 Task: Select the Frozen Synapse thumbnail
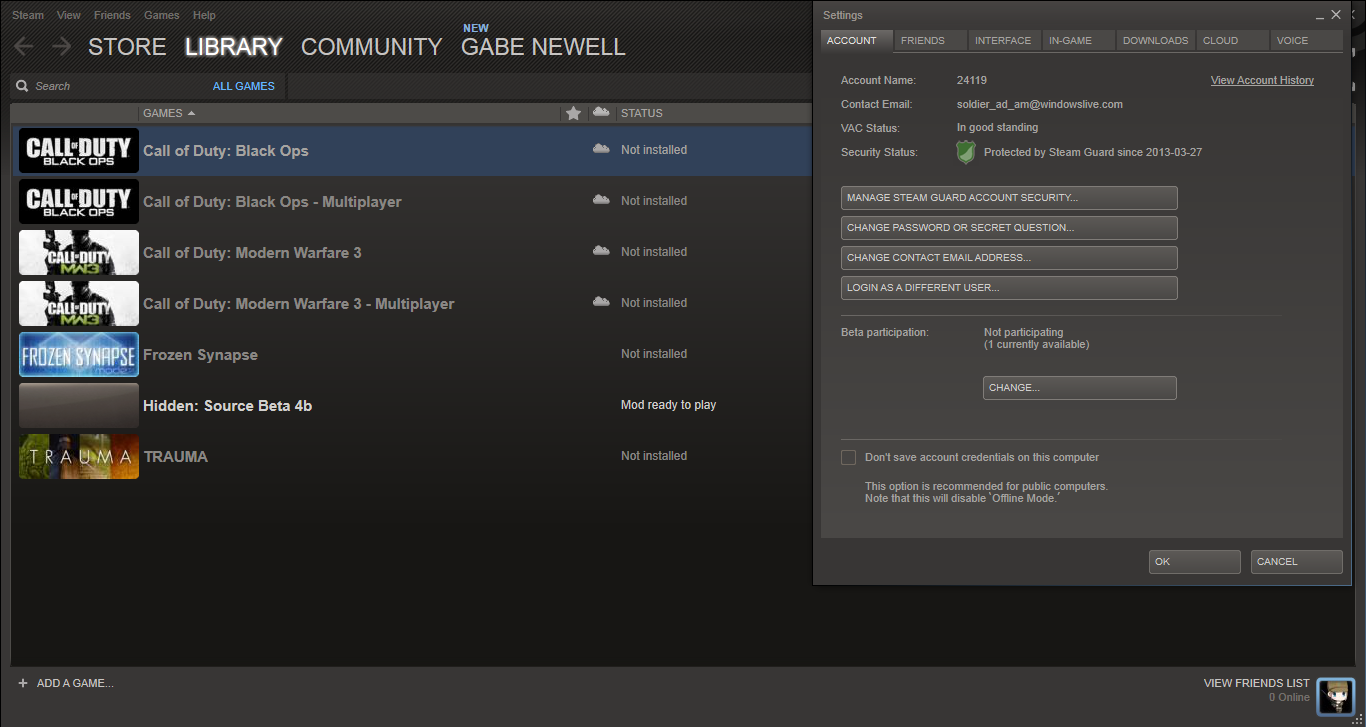79,354
